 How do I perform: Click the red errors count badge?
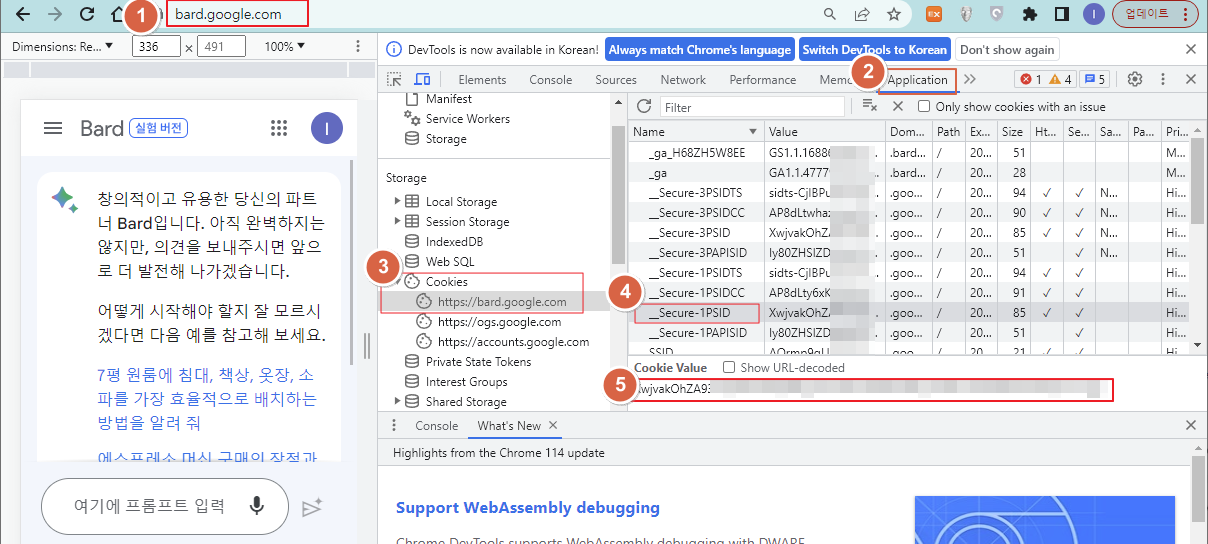[1030, 79]
